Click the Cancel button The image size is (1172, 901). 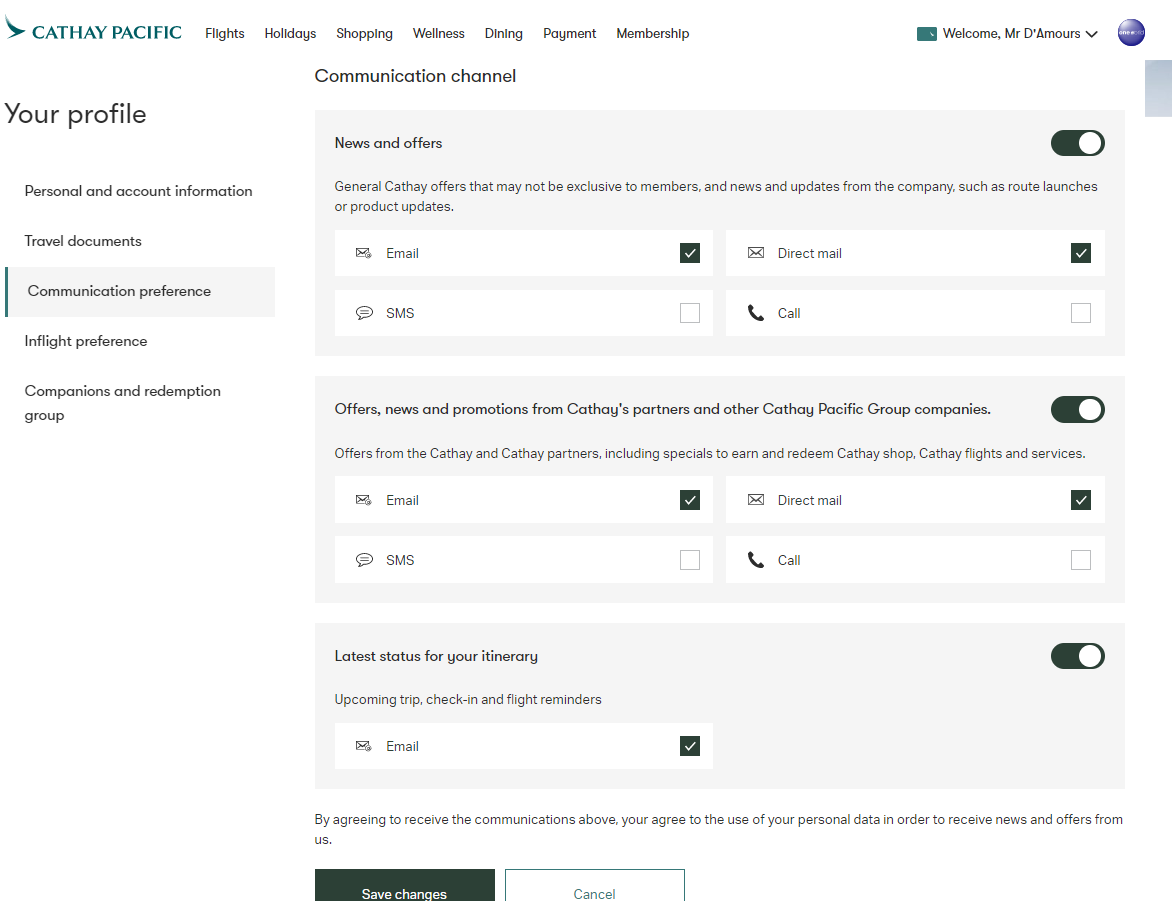click(x=595, y=885)
